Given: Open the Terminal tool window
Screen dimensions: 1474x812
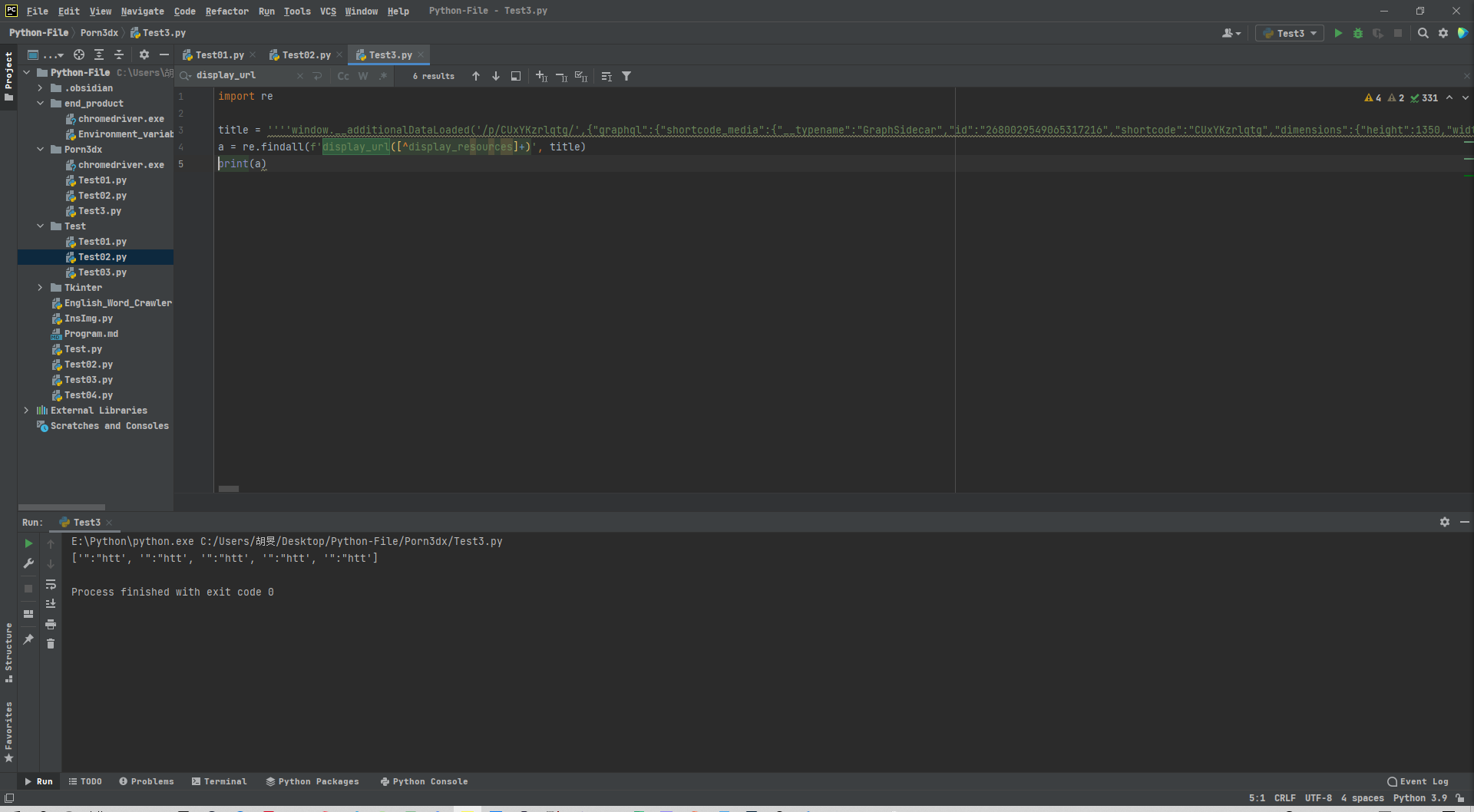Looking at the screenshot, I should click(220, 781).
